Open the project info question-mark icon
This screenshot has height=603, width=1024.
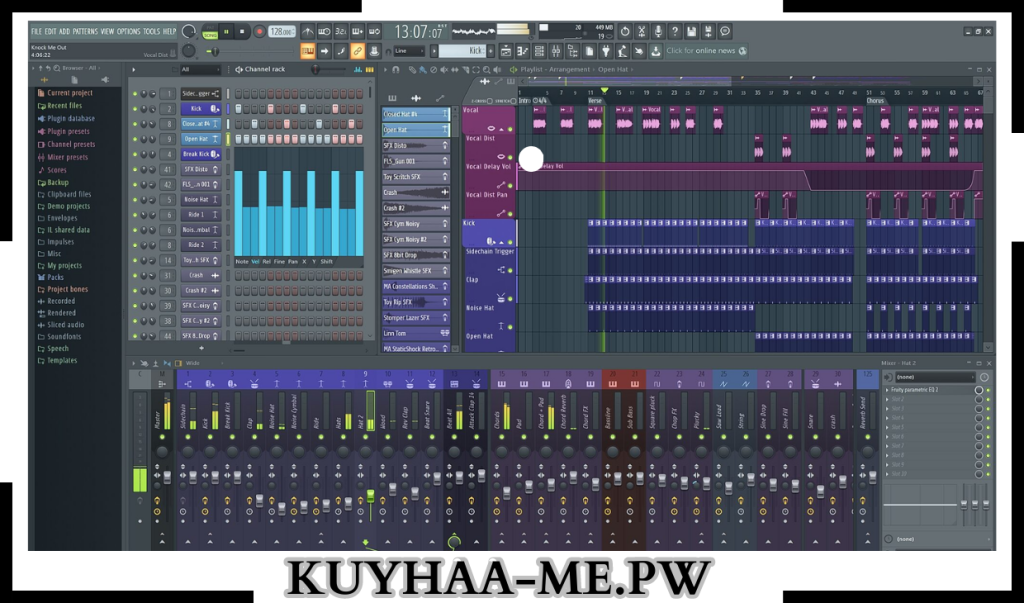pos(675,31)
